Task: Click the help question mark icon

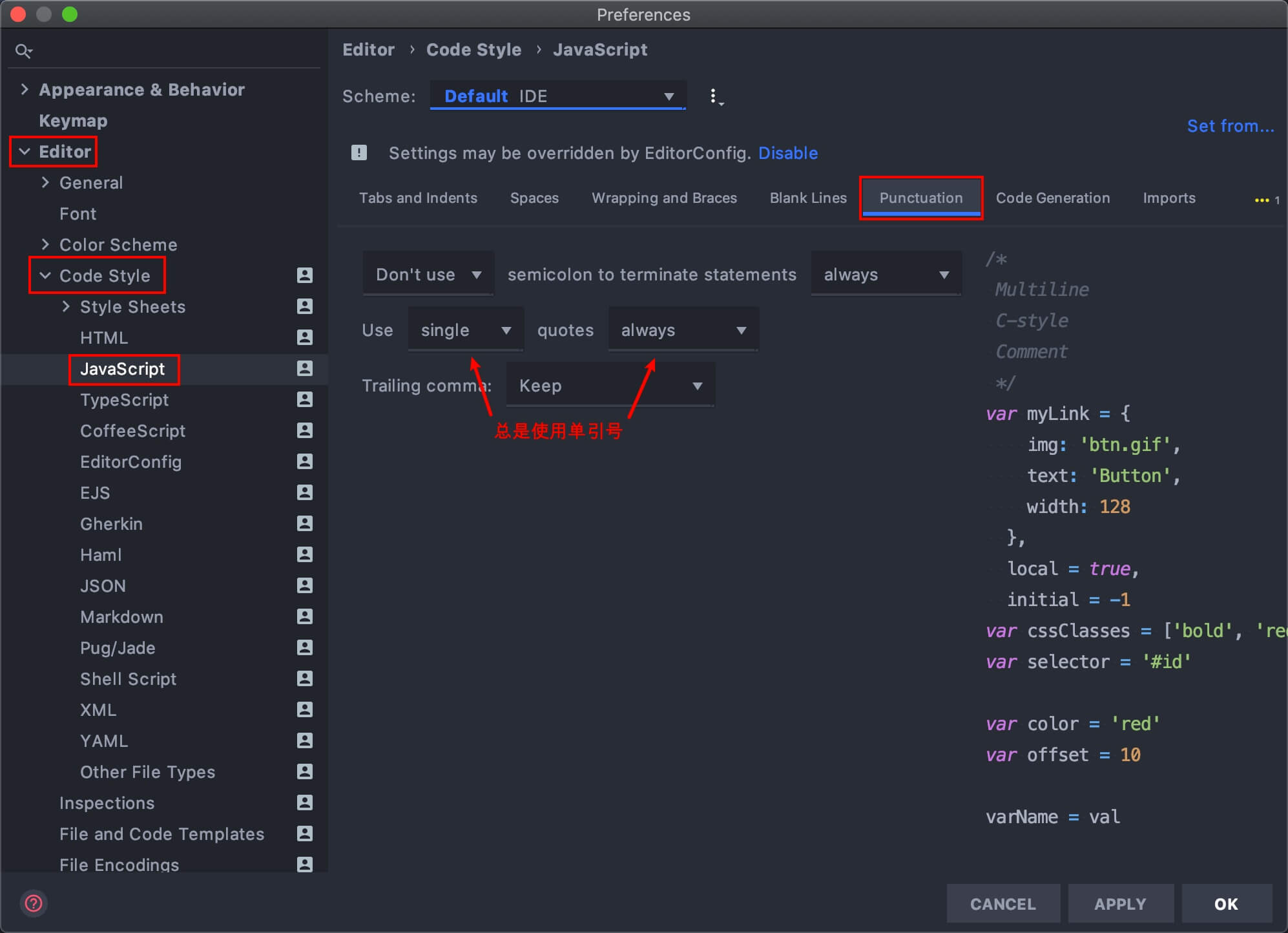Action: pos(34,903)
